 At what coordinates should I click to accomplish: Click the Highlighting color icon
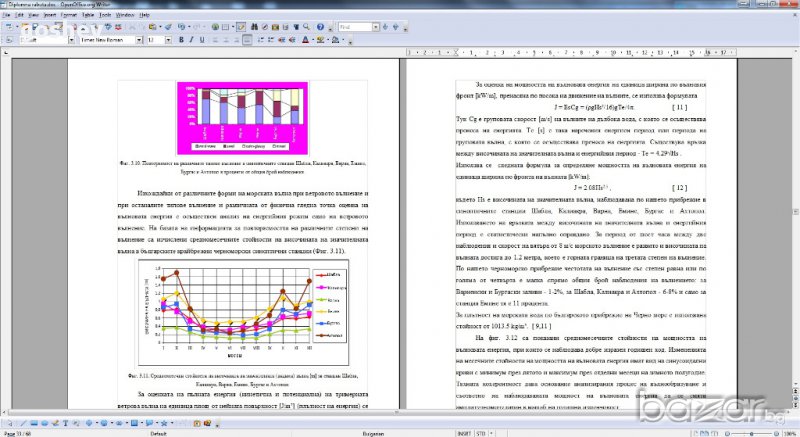[x=319, y=40]
